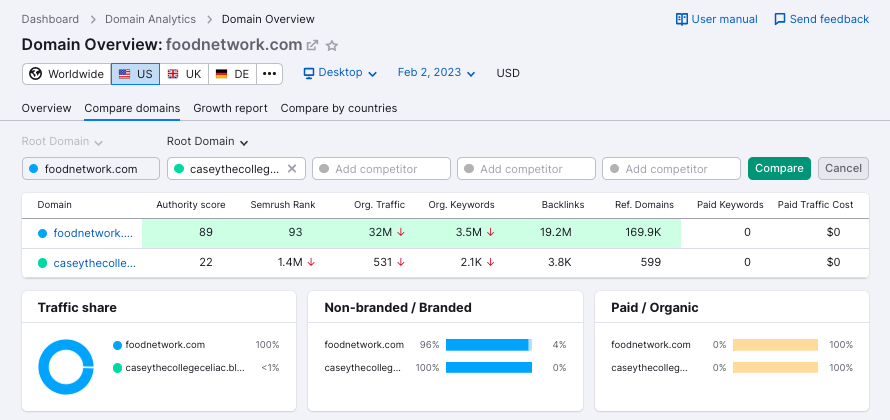Click the first Add competitor input field
The image size is (890, 420).
(386, 169)
